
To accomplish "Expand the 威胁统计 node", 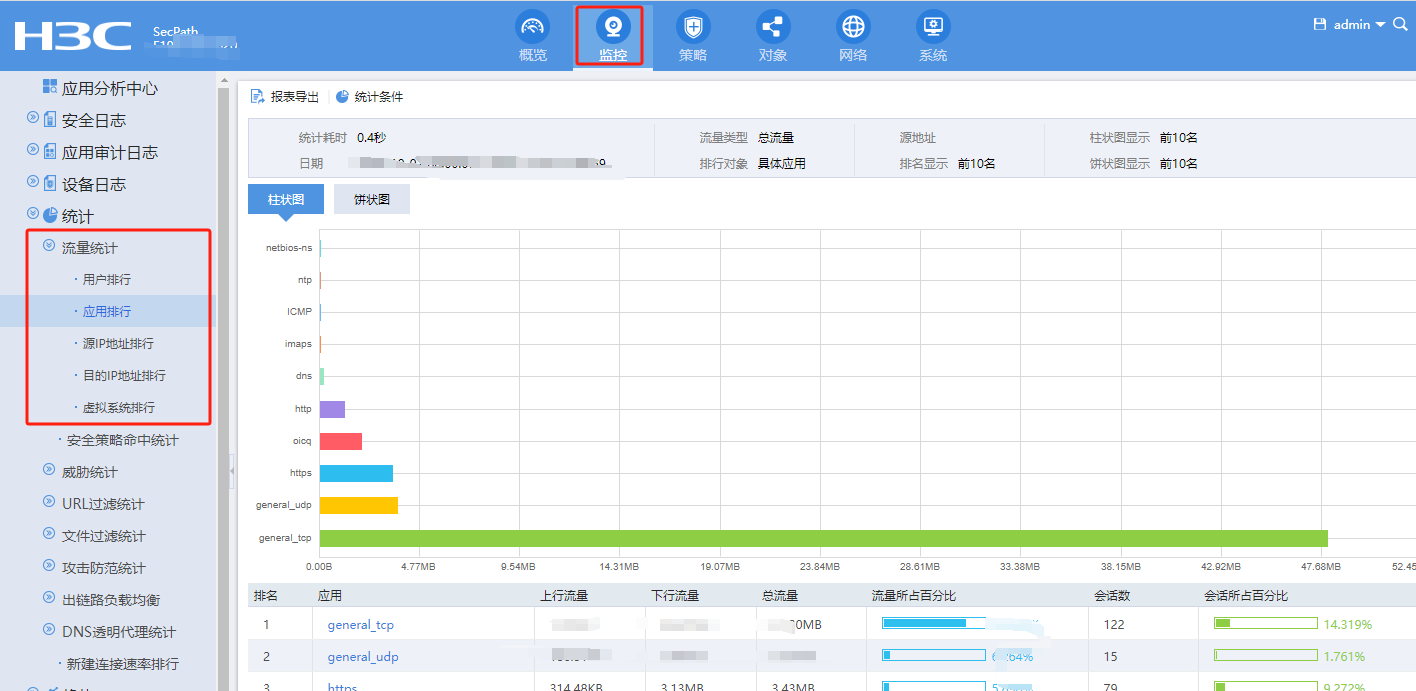I will [49, 471].
